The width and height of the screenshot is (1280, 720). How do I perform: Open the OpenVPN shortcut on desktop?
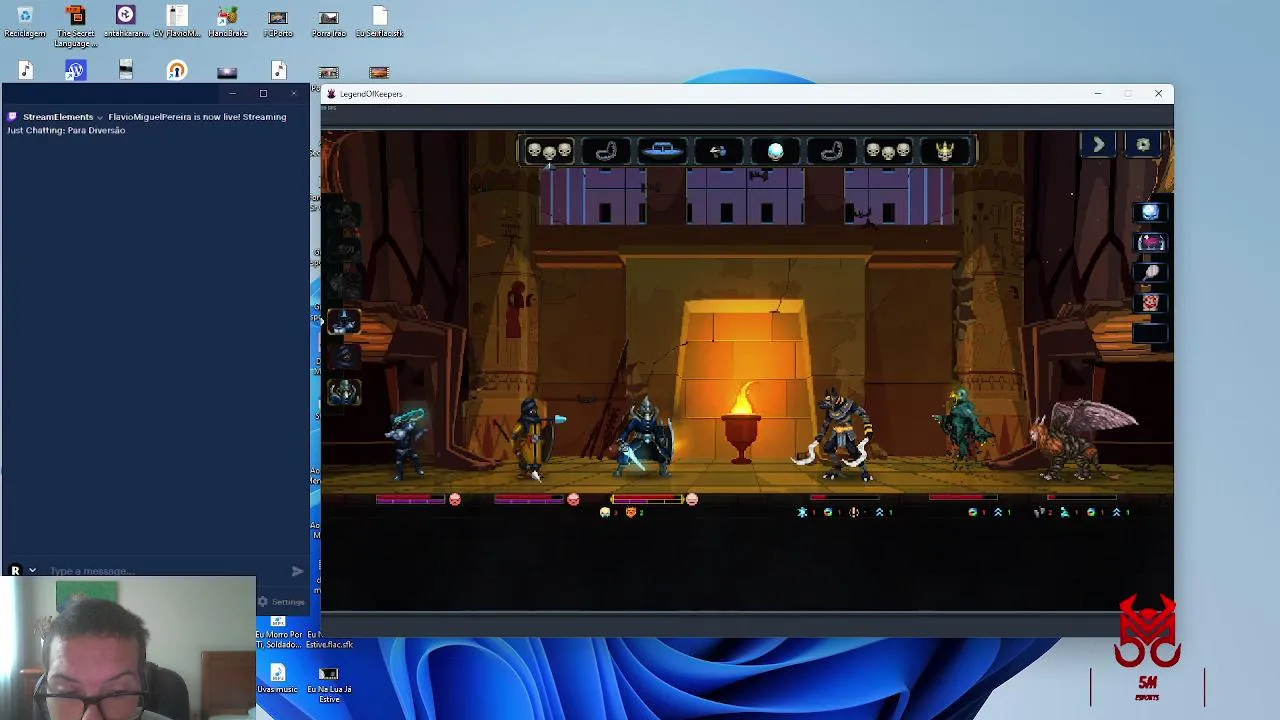176,70
